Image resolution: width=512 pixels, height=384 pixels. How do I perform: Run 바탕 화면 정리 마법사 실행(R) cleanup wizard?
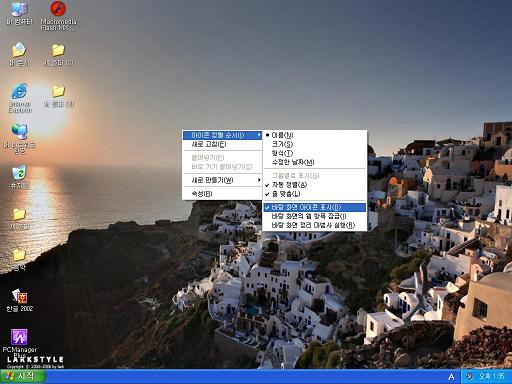(x=315, y=225)
